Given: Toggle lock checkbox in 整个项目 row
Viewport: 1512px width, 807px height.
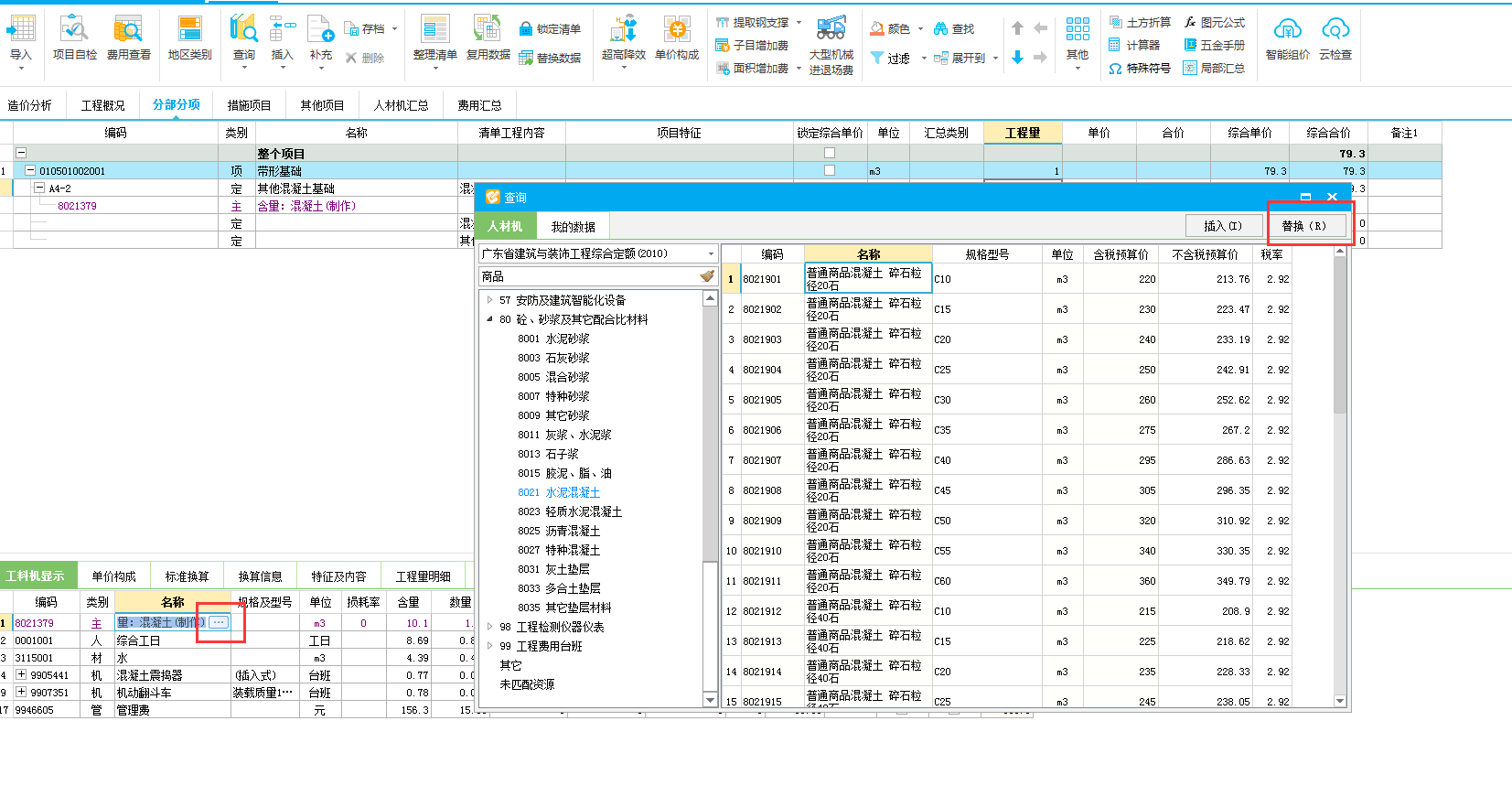Looking at the screenshot, I should (830, 153).
